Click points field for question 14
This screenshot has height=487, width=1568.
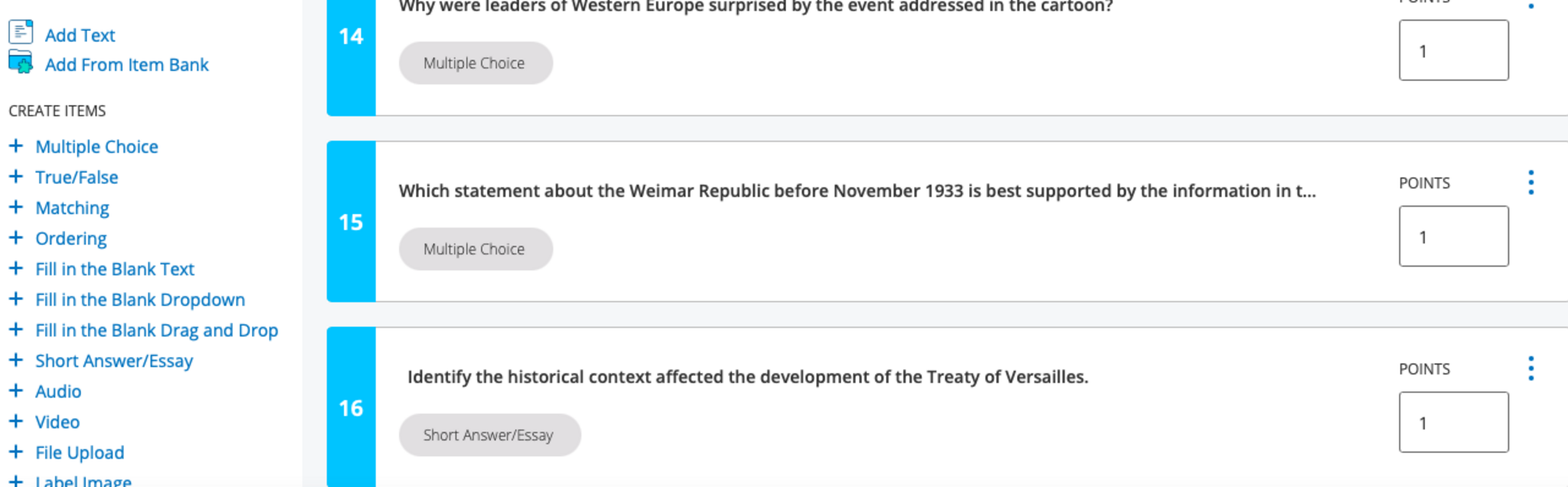[x=1453, y=51]
